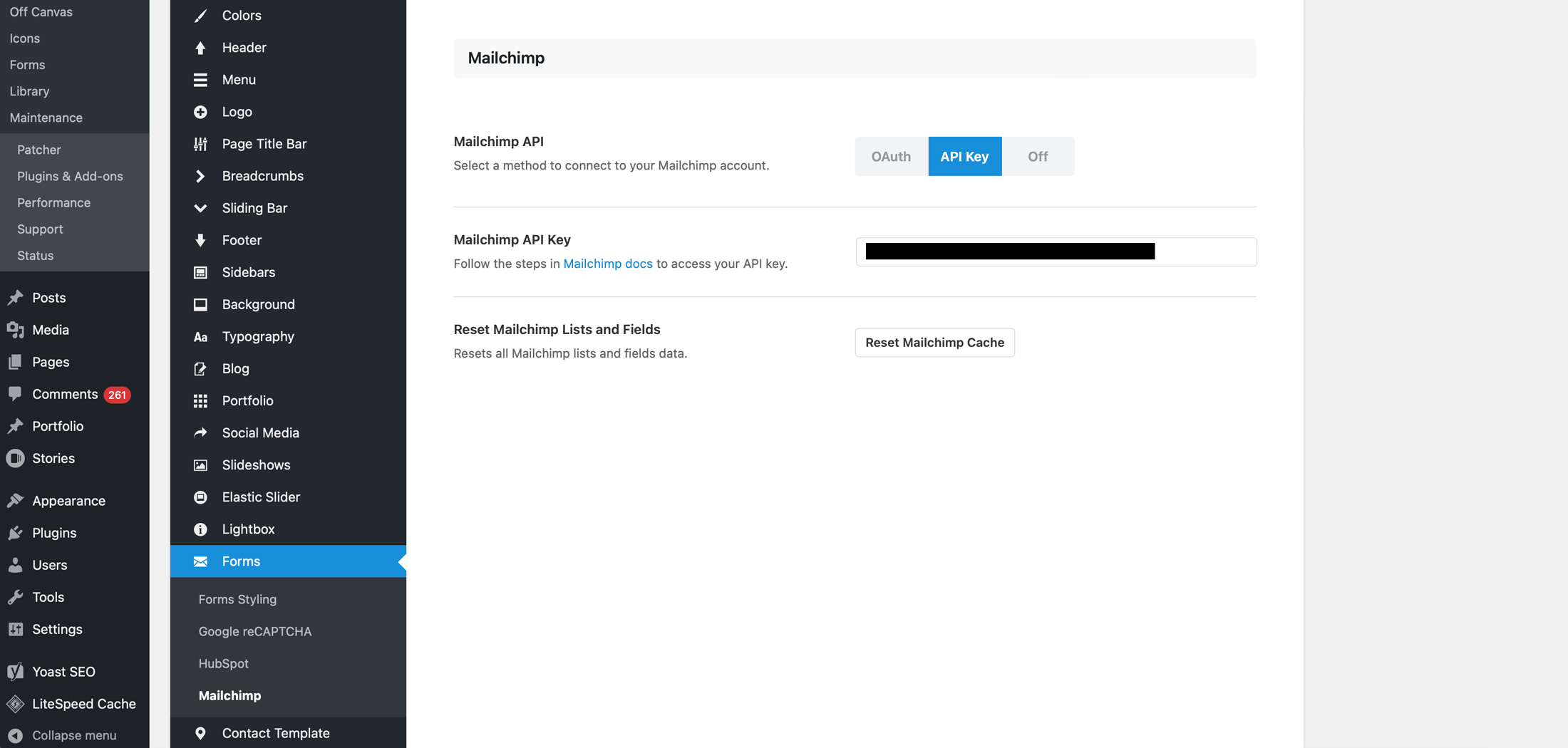Focus the Mailchimp API Key field

click(x=1056, y=251)
